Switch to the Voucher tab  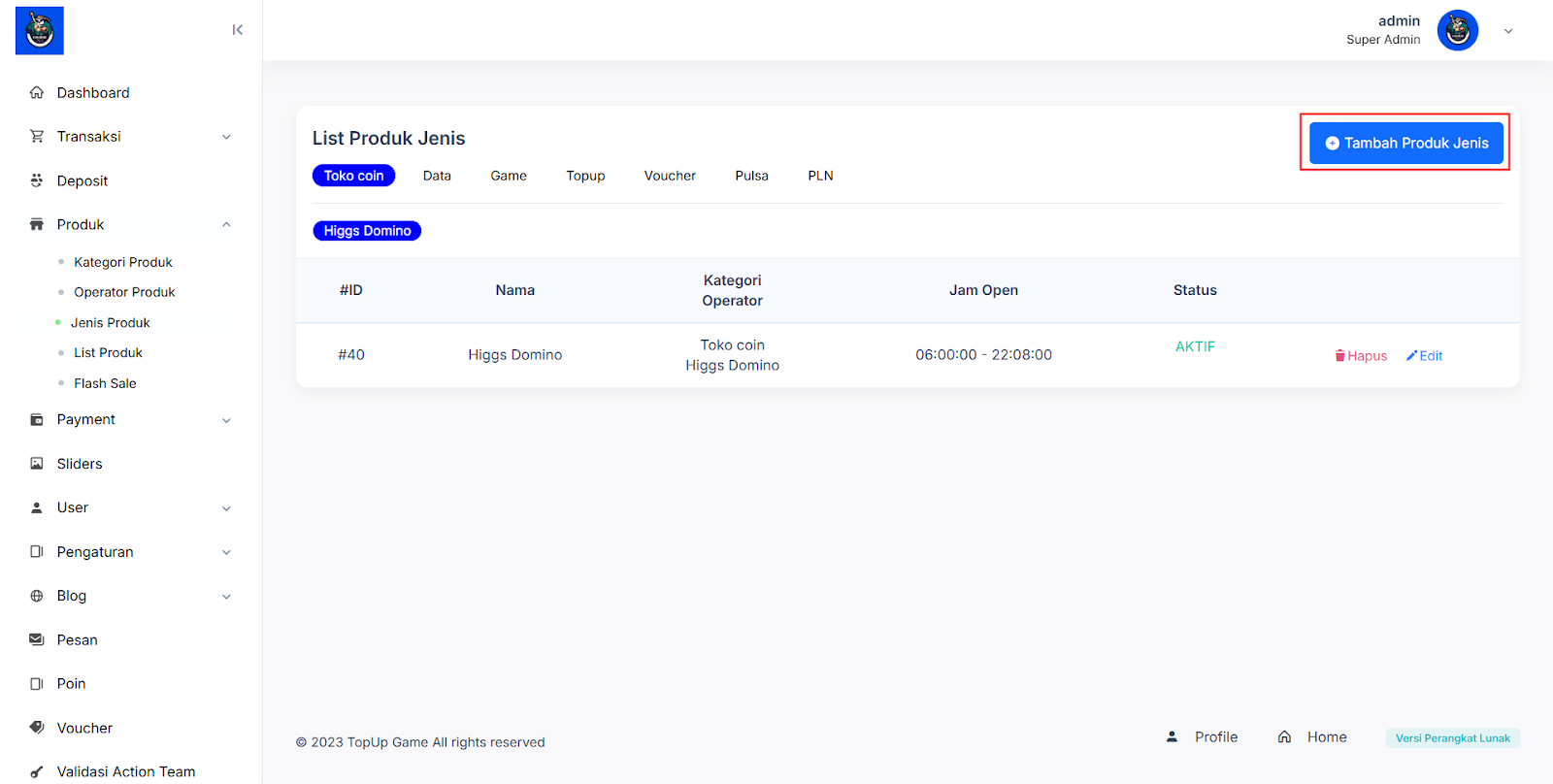coord(670,176)
